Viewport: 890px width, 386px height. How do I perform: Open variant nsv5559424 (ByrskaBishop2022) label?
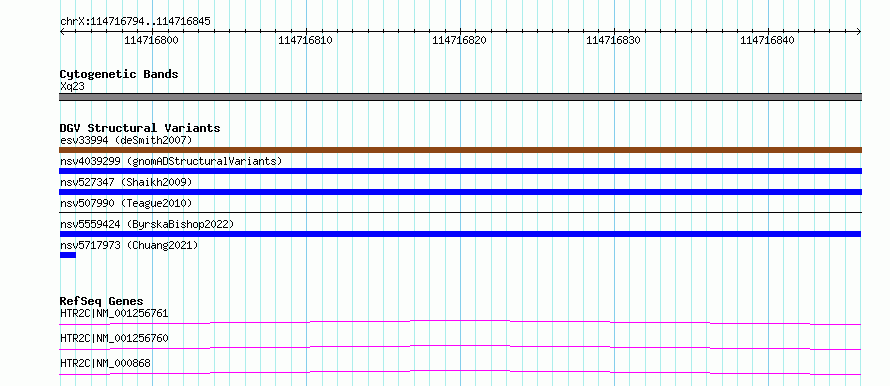click(147, 224)
